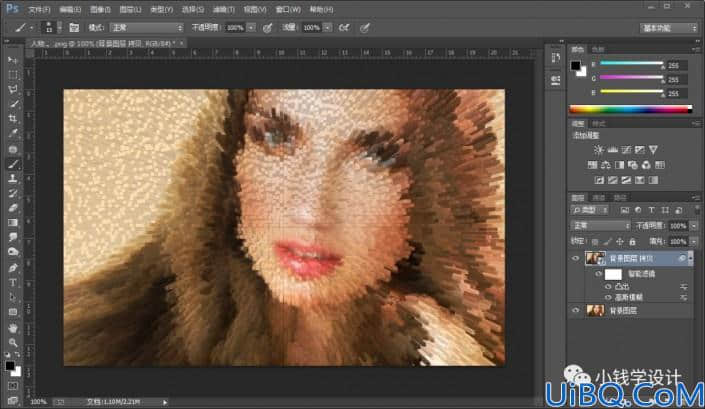Click the top copy layer thumbnail
The width and height of the screenshot is (705, 409).
pos(595,258)
